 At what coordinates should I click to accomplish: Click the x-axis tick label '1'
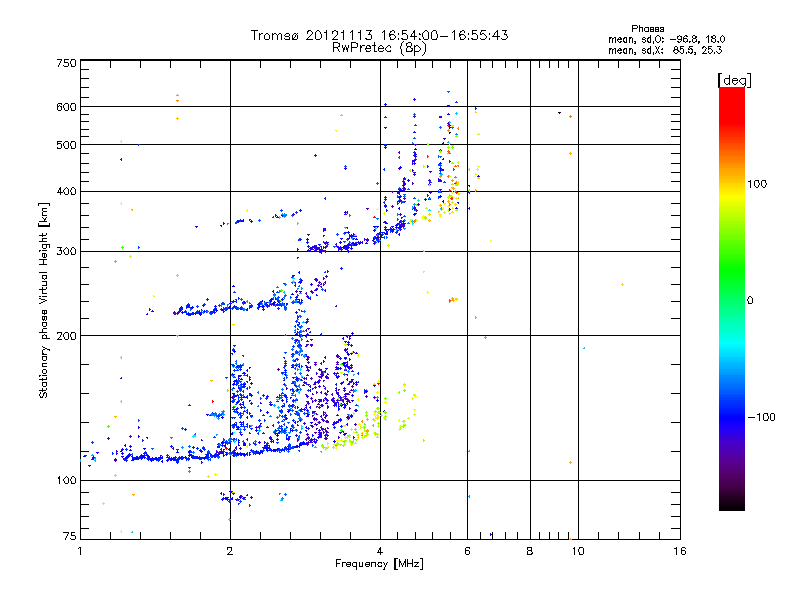tap(80, 551)
